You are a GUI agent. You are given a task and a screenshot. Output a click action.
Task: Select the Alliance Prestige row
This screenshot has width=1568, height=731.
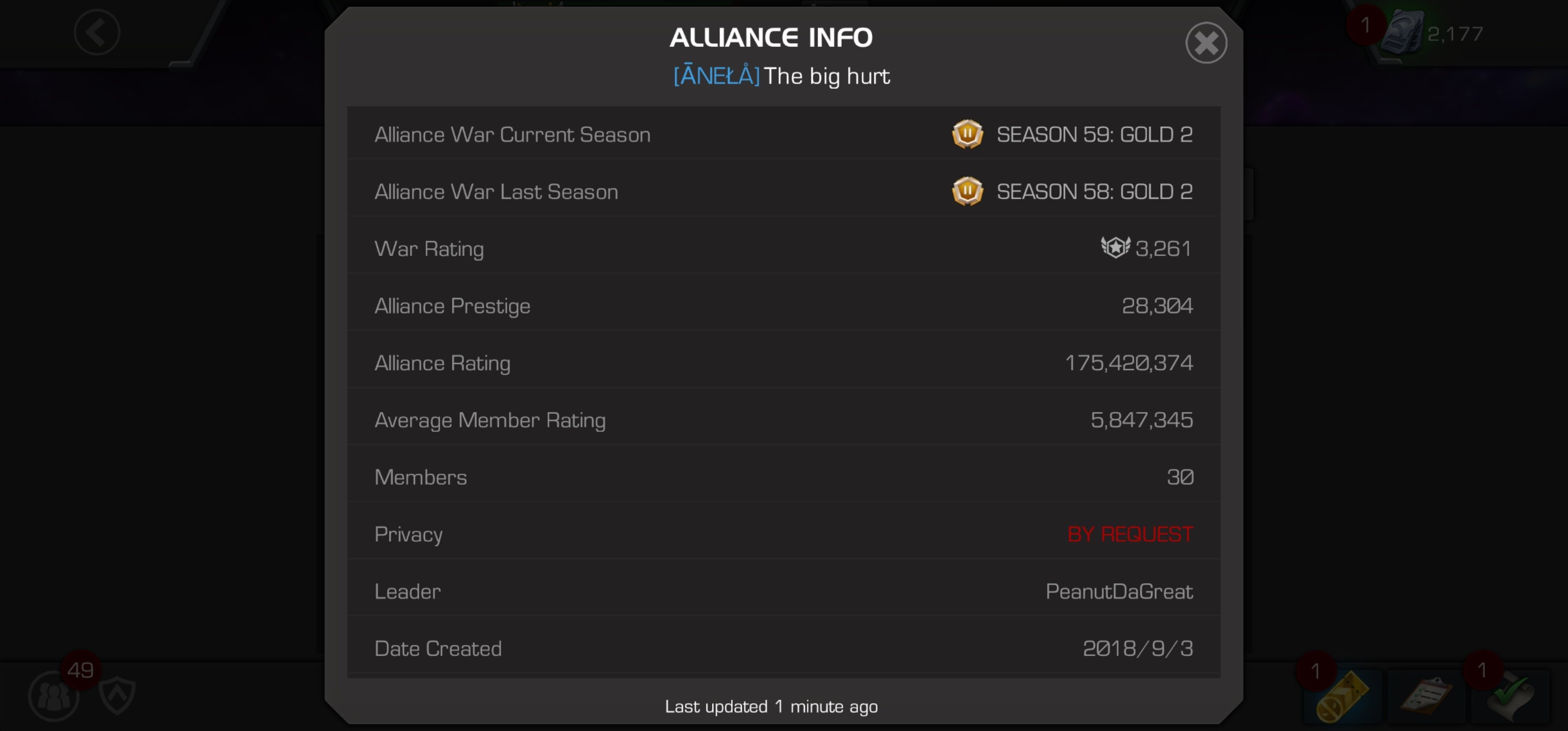[783, 306]
